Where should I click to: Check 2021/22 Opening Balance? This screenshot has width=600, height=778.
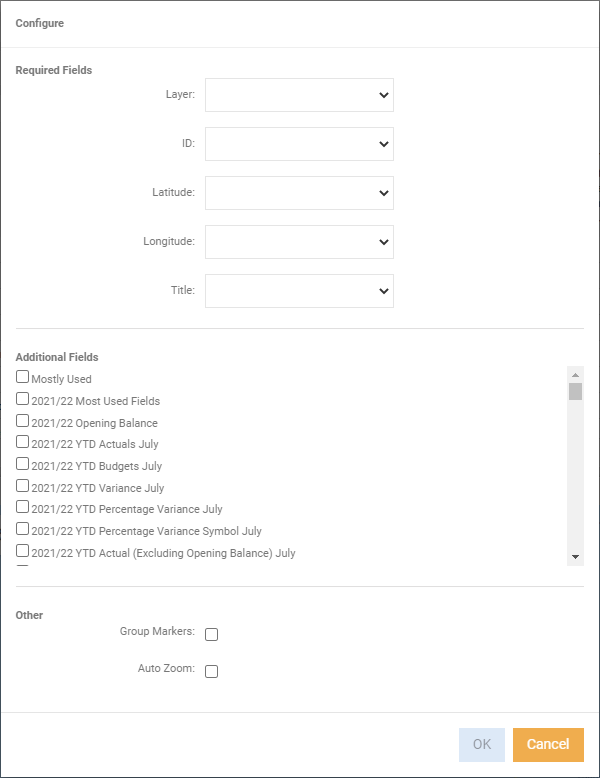coord(22,420)
